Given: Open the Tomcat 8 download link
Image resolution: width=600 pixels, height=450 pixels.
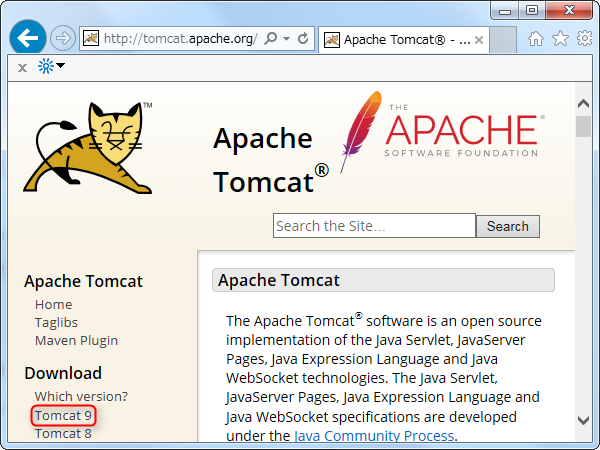Looking at the screenshot, I should click(x=63, y=434).
